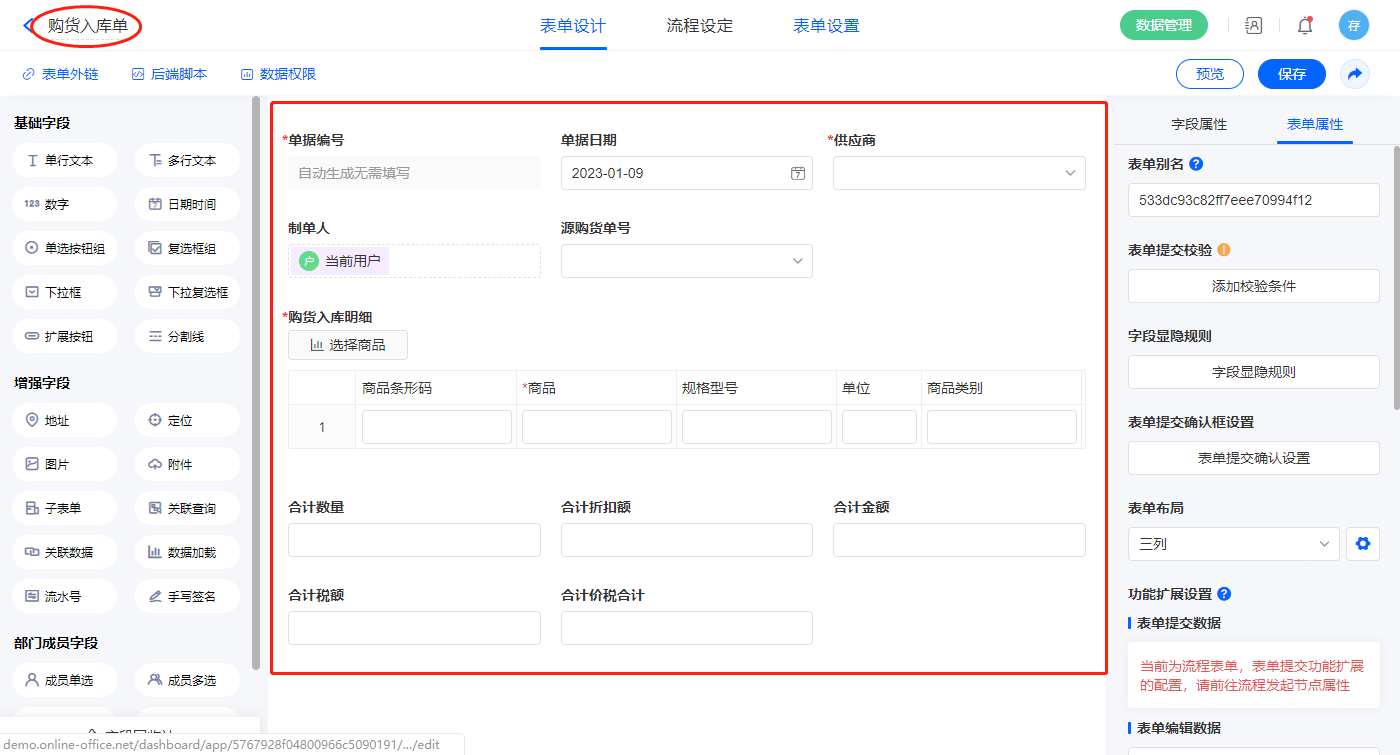Screen dimensions: 1400x755
Task: Click the 添加校验条件 button
Action: pos(1253,286)
